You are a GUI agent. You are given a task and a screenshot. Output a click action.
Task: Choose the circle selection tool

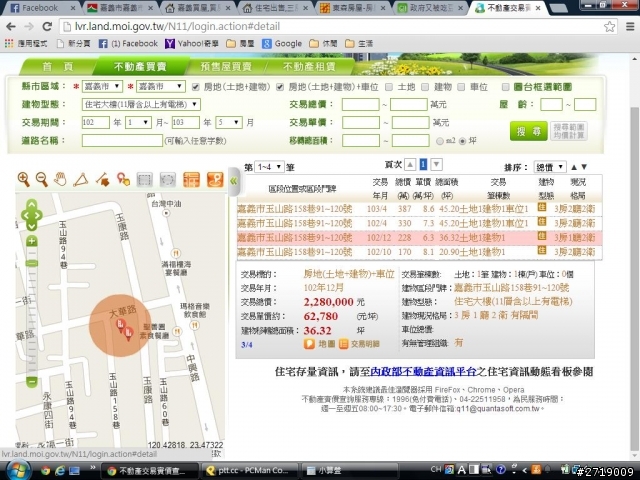tap(167, 180)
